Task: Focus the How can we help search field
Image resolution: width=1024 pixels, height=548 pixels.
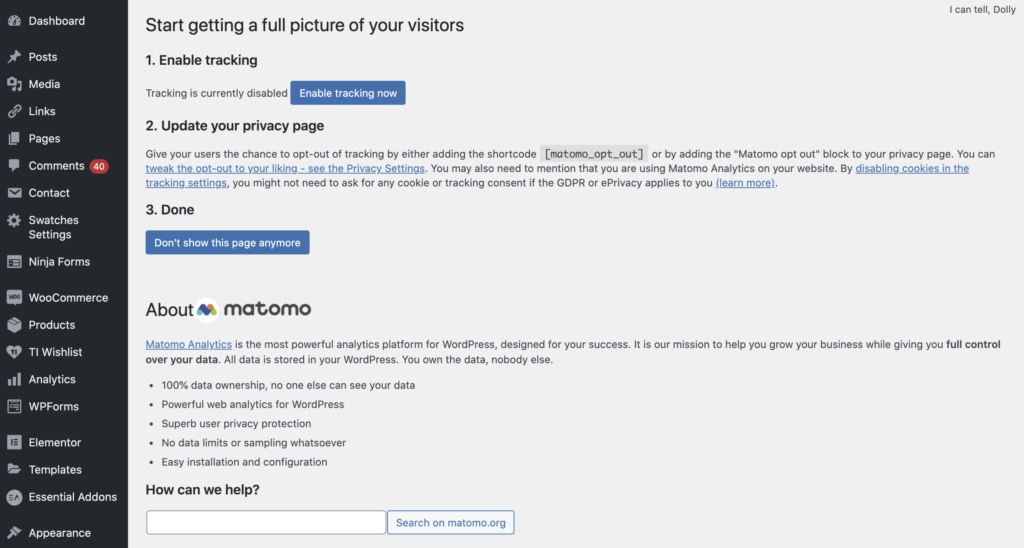Action: click(x=266, y=523)
